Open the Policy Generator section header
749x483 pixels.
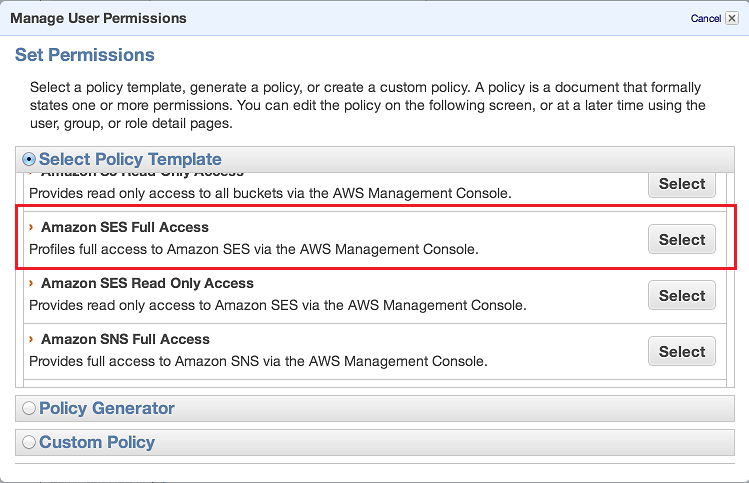tap(375, 408)
